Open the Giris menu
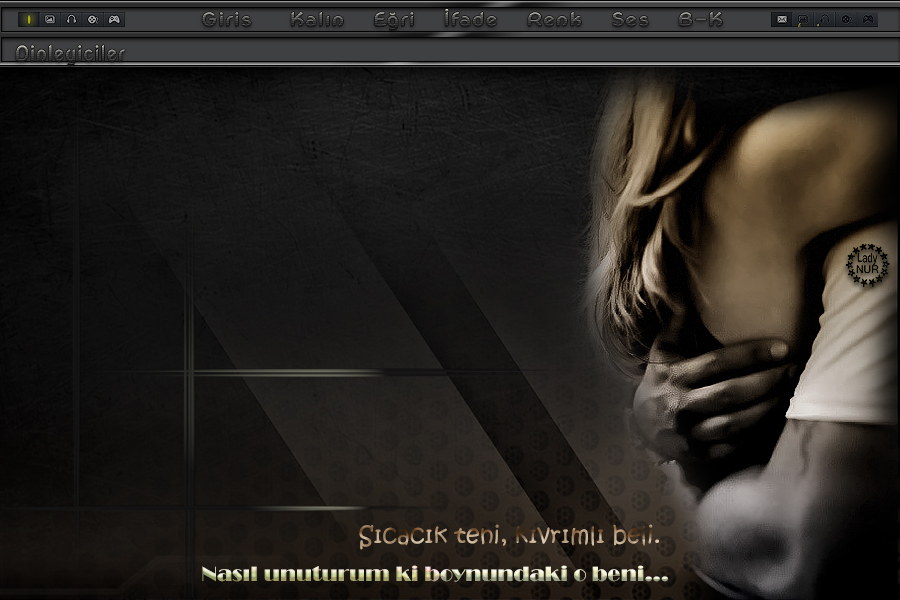The image size is (900, 600). pyautogui.click(x=227, y=19)
